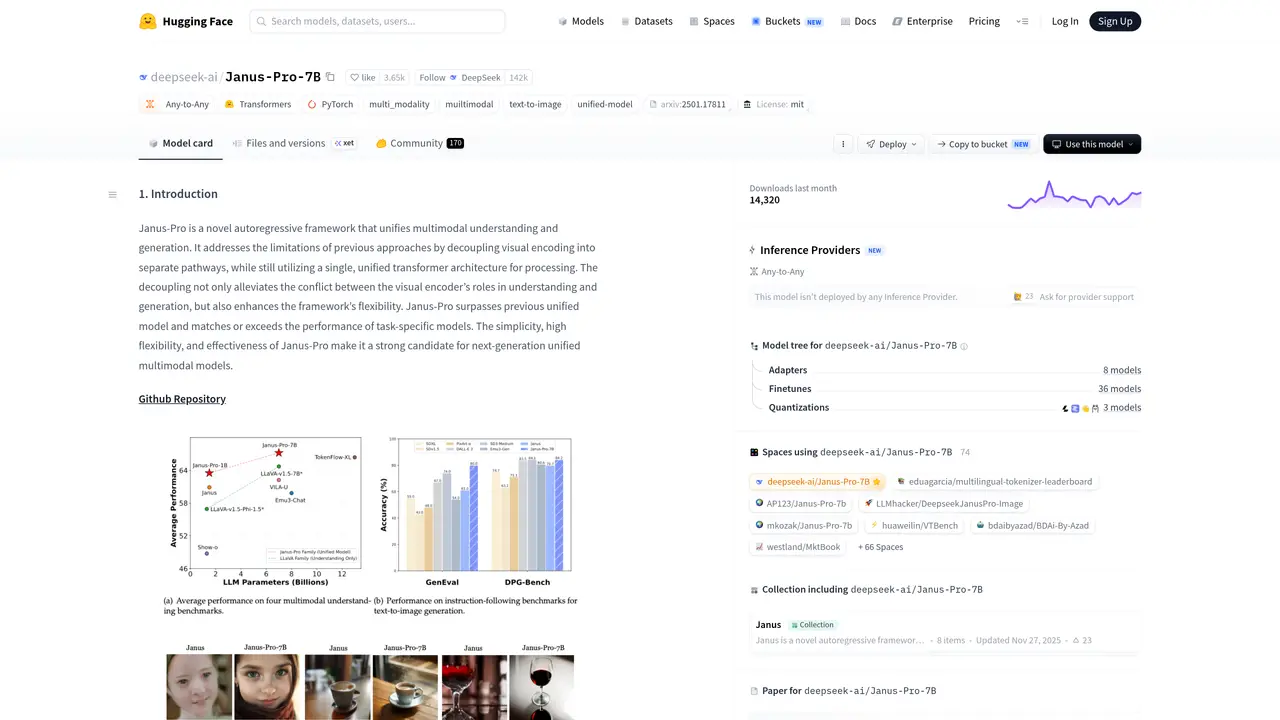Screen dimensions: 1280x720
Task: Focus the search models, datasets, users field
Action: coord(377,21)
